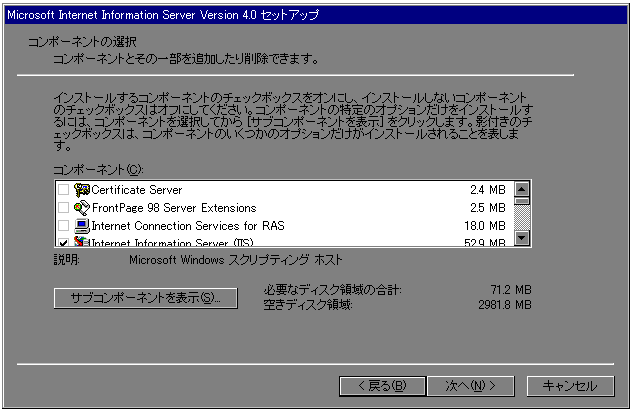
Task: Click the 2.5 MB size value
Action: 488,208
